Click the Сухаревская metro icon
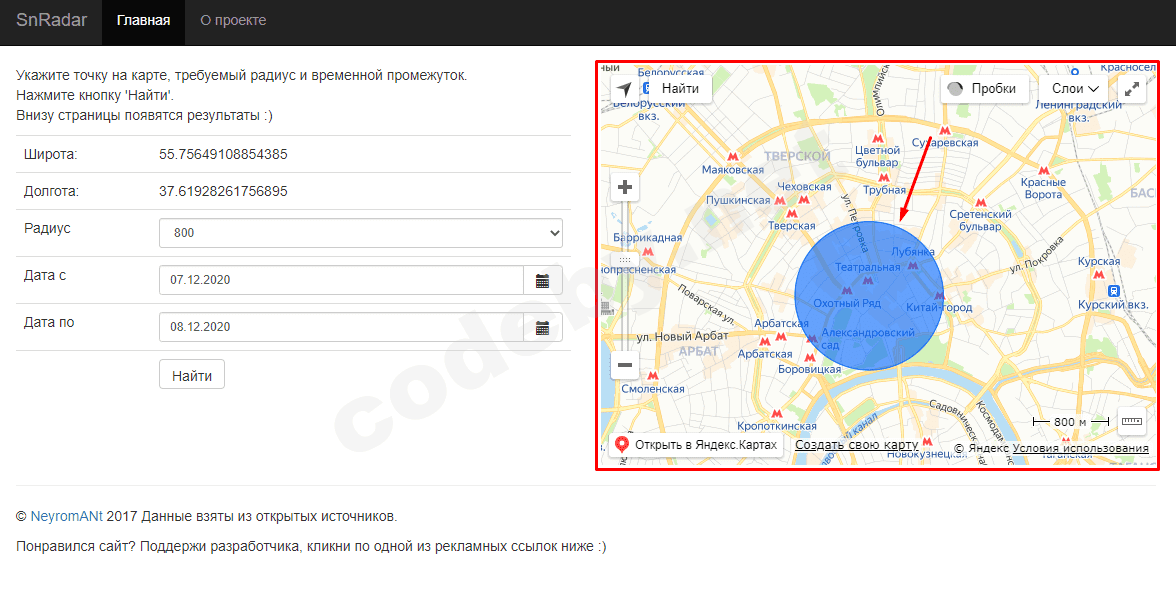 tap(944, 131)
